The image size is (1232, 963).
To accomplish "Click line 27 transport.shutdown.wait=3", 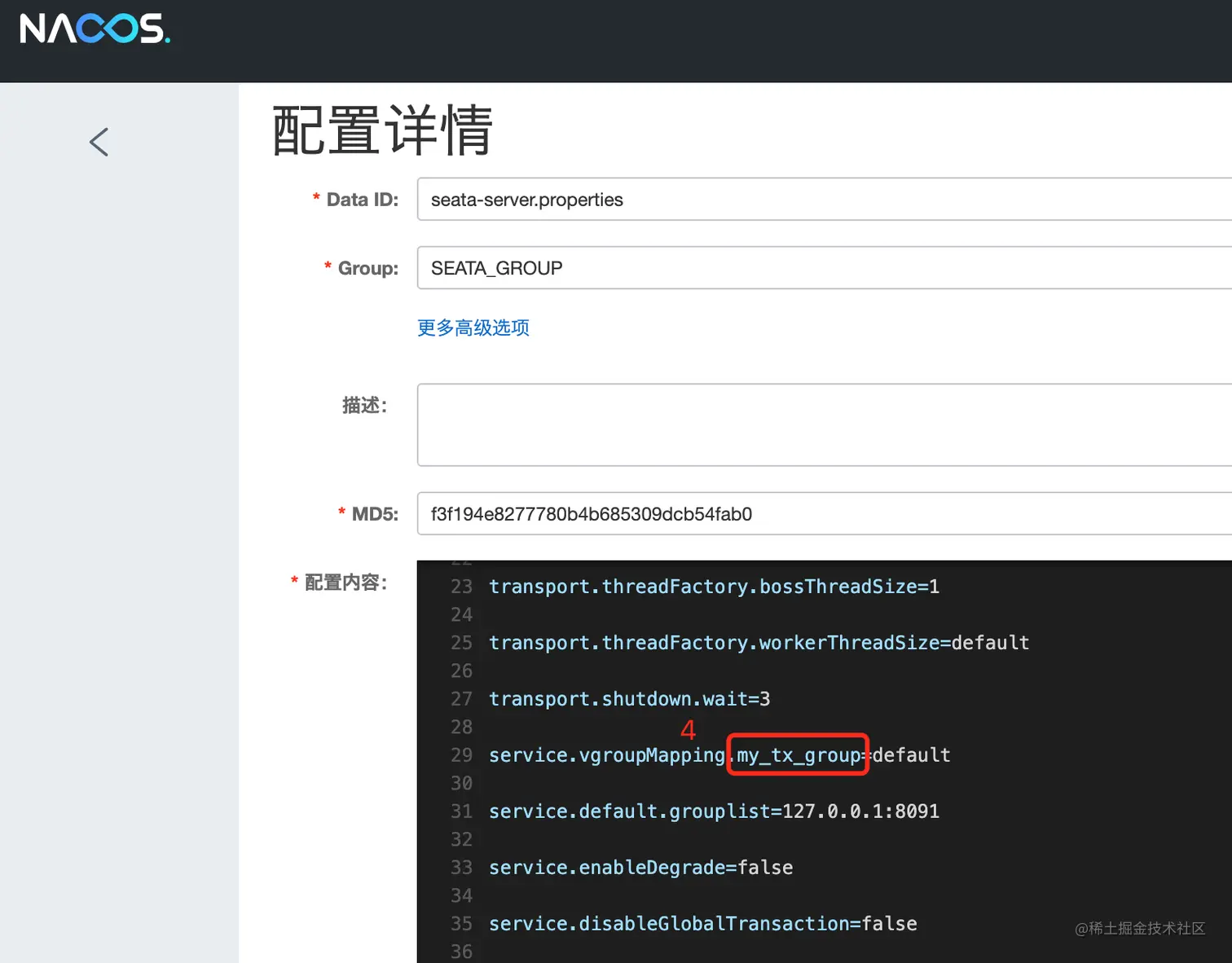I will [x=629, y=699].
